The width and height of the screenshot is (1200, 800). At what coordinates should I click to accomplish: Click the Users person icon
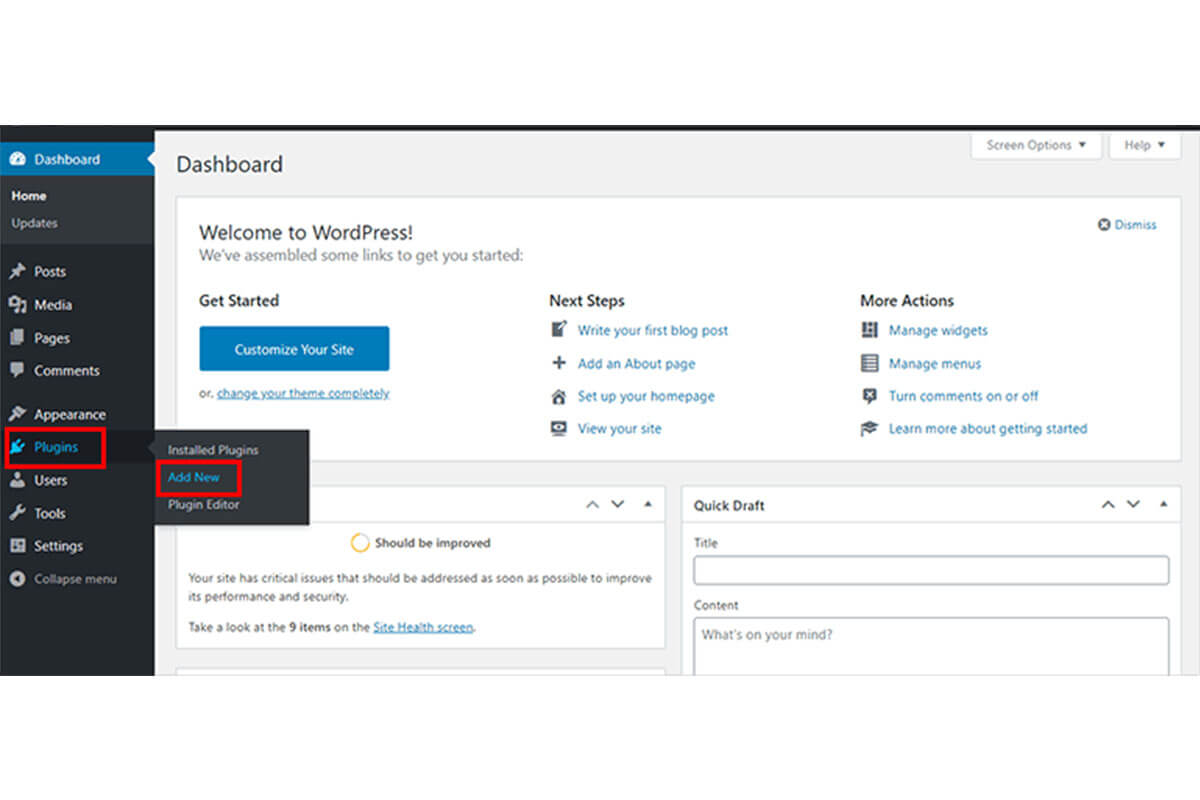point(17,480)
